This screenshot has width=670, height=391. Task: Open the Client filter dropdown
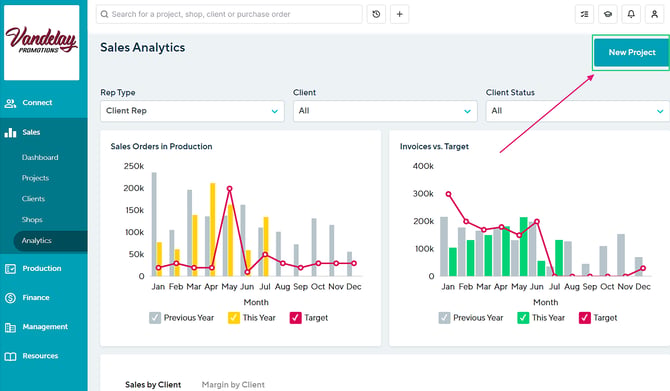[385, 111]
